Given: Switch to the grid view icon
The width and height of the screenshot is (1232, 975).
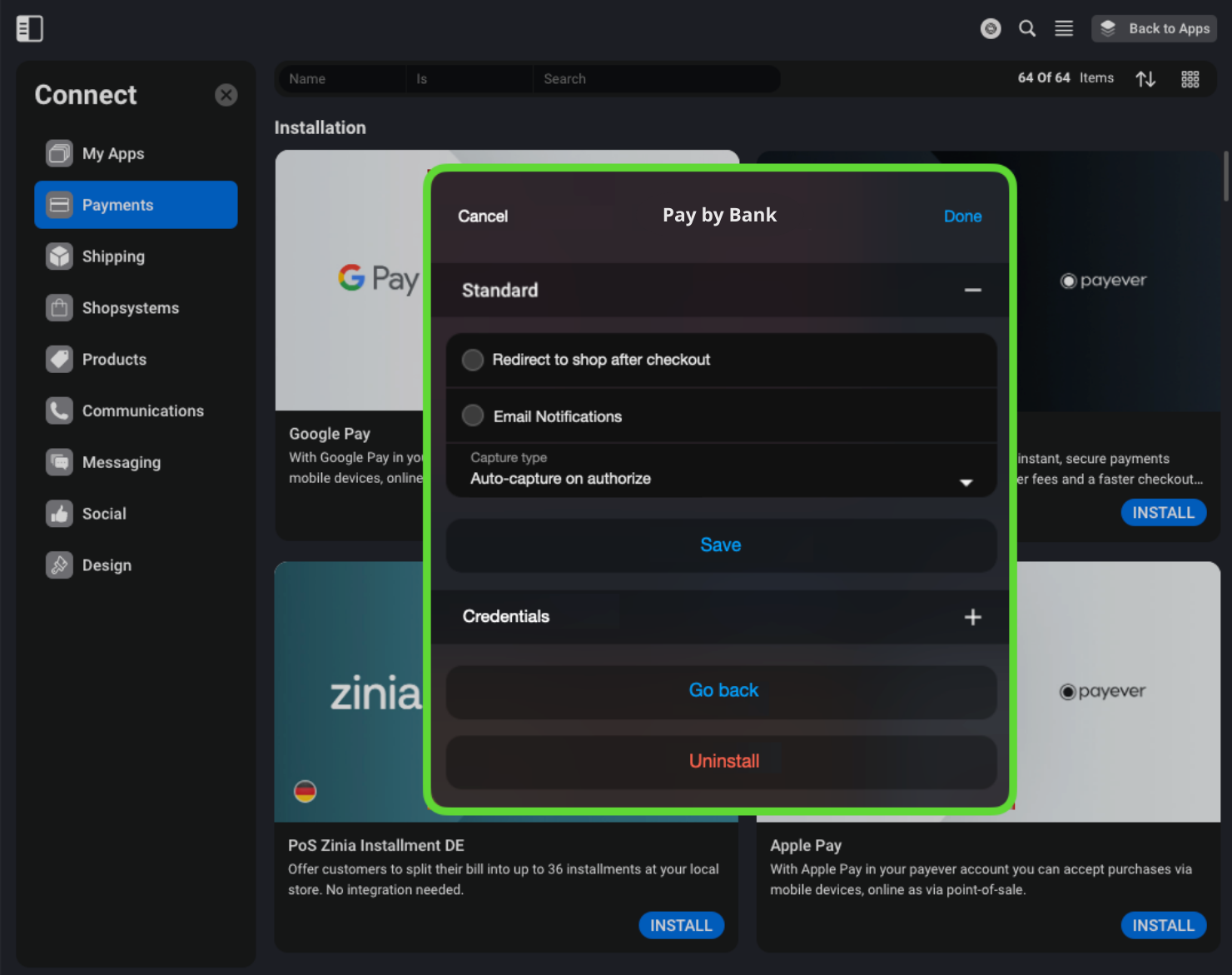Looking at the screenshot, I should [1190, 79].
